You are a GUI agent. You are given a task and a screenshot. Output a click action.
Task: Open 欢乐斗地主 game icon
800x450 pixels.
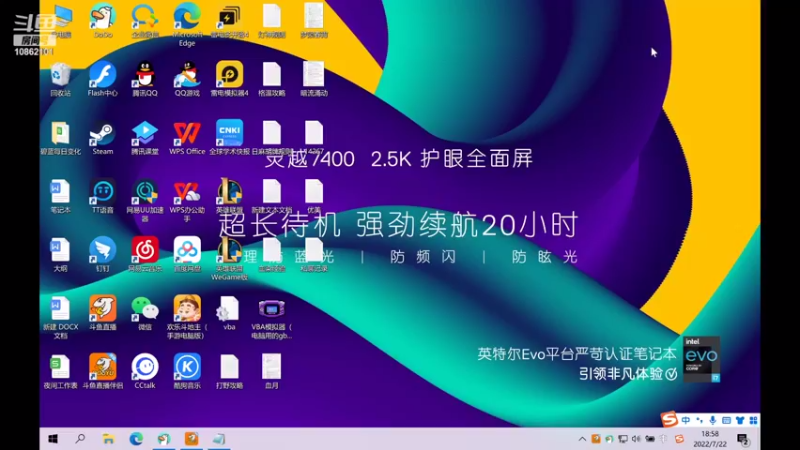click(x=187, y=317)
